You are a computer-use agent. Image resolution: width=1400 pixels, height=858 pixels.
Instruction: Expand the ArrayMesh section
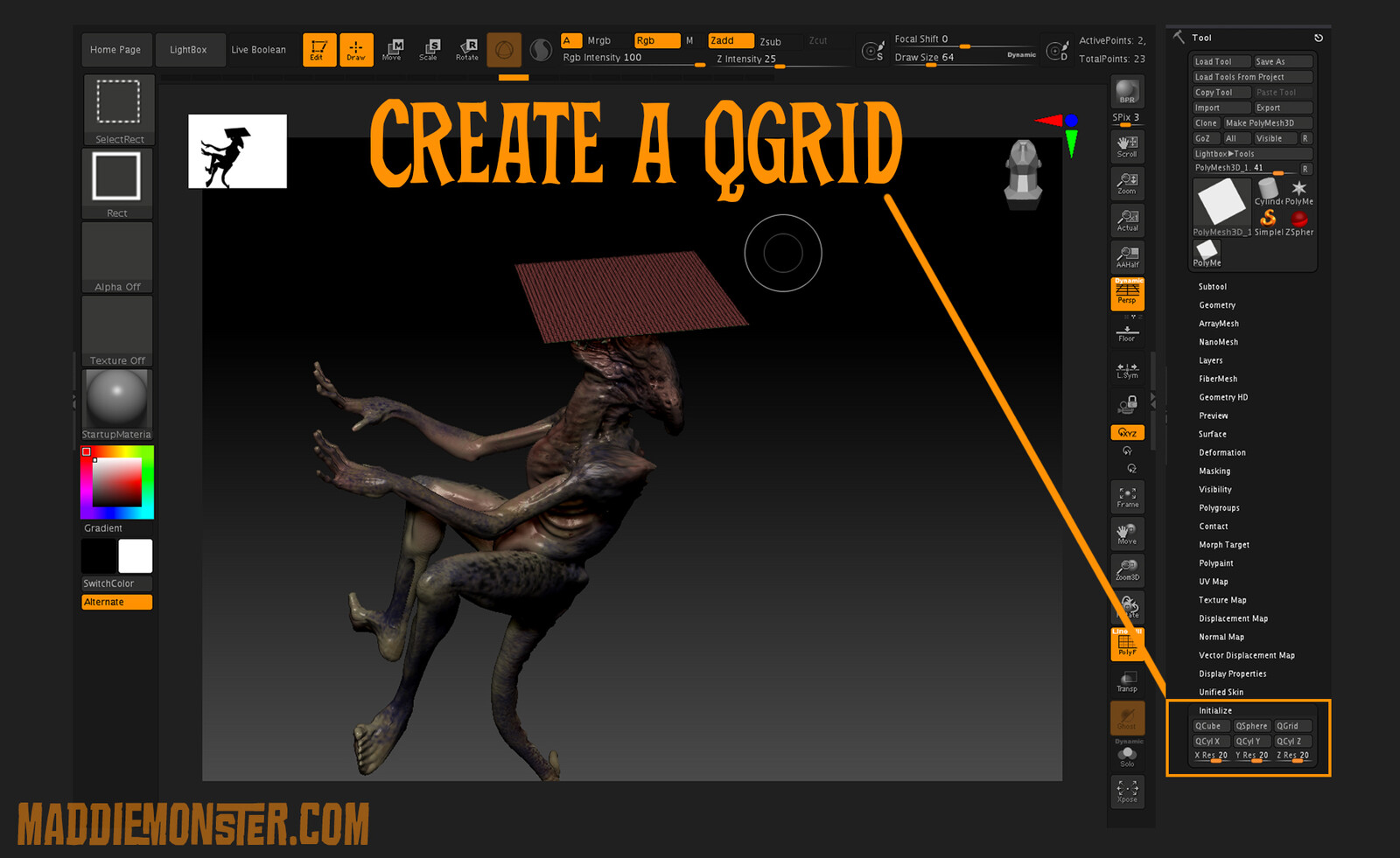(1219, 324)
